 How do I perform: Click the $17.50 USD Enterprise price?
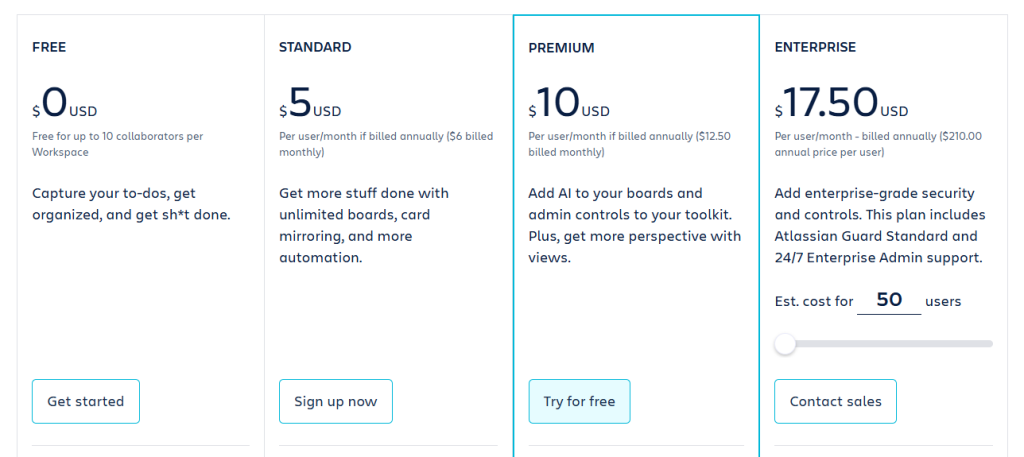pyautogui.click(x=841, y=102)
